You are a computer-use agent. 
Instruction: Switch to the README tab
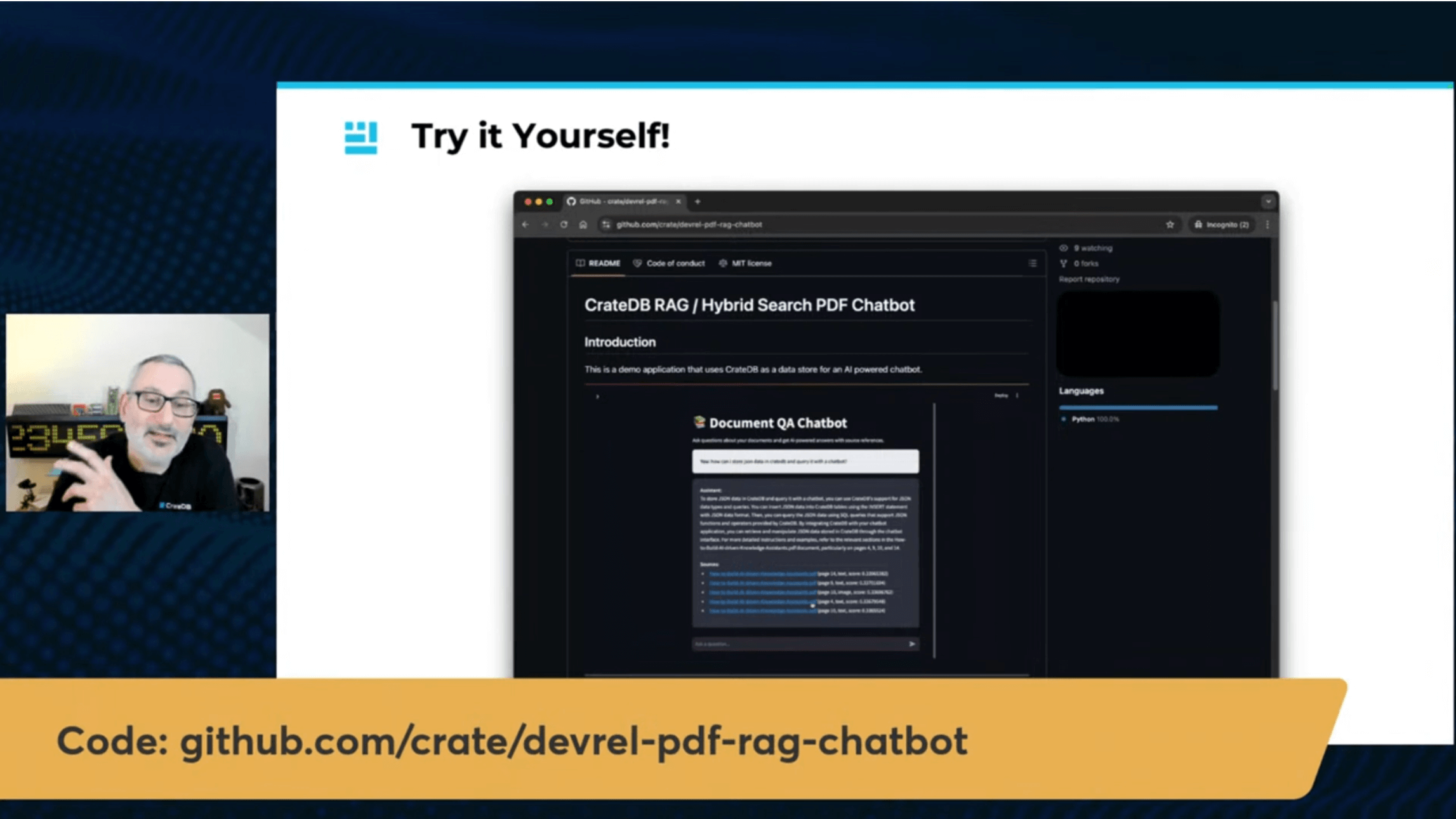[x=604, y=263]
